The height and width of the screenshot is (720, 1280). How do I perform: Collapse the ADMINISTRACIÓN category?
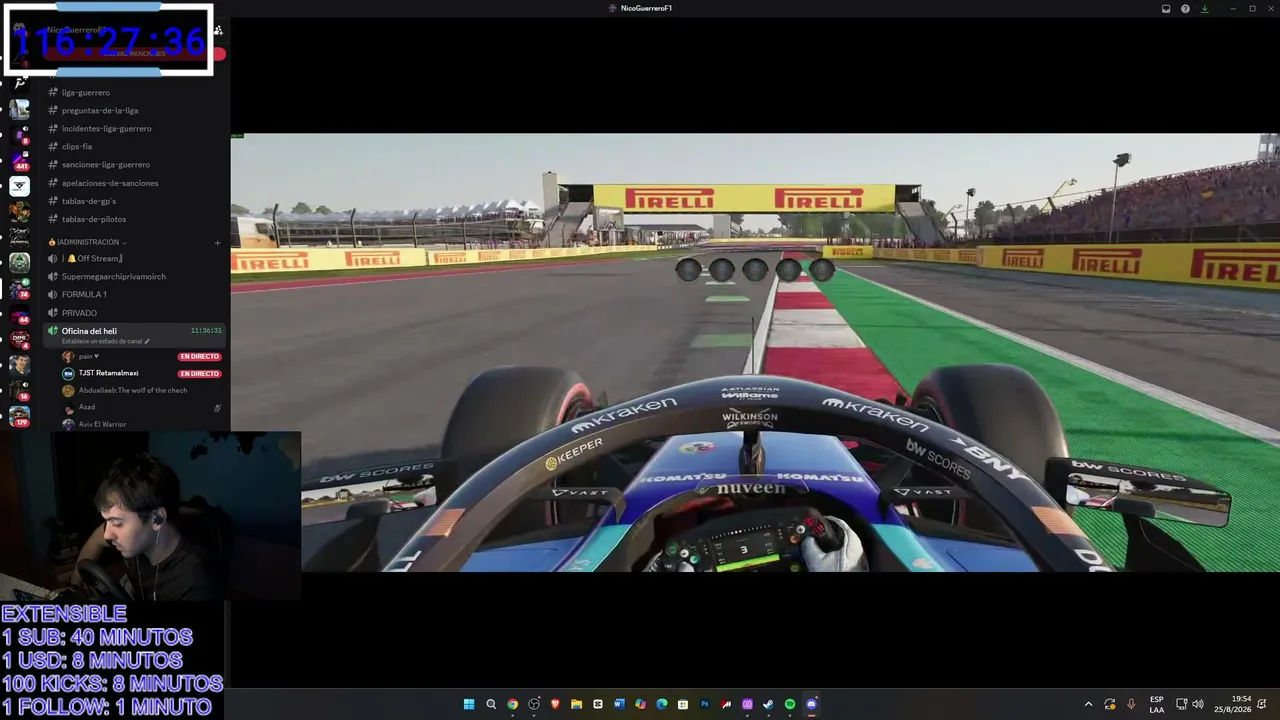(88, 242)
